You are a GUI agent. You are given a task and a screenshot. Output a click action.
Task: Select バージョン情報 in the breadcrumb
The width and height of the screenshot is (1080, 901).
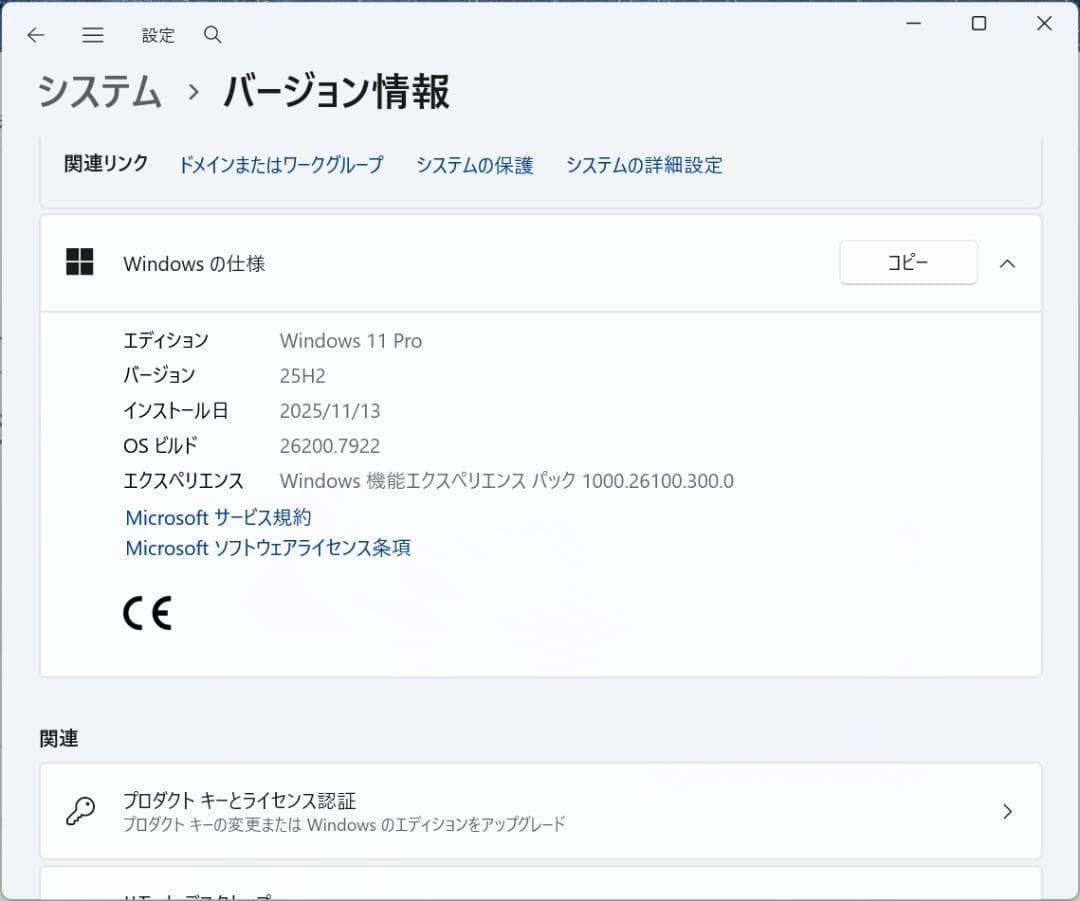tap(336, 91)
